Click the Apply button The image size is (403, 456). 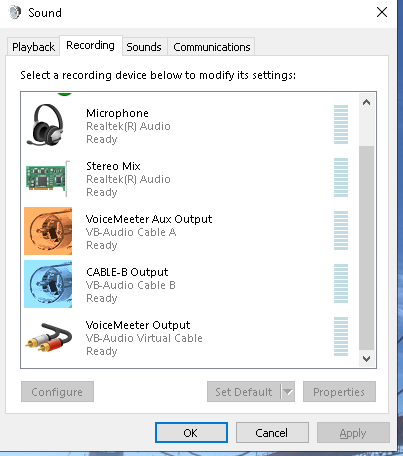pyautogui.click(x=353, y=433)
